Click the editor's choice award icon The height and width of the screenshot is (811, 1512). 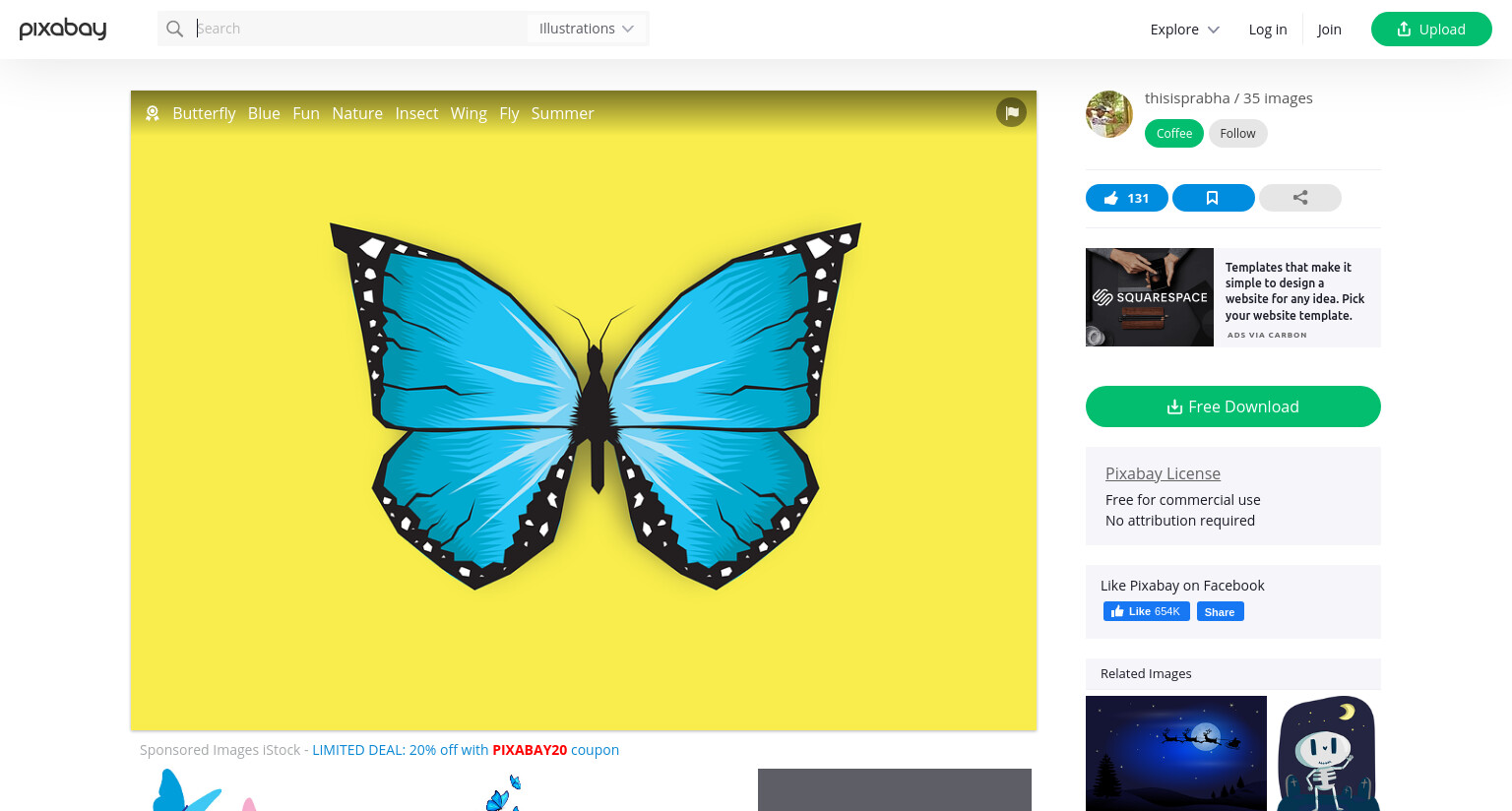153,113
